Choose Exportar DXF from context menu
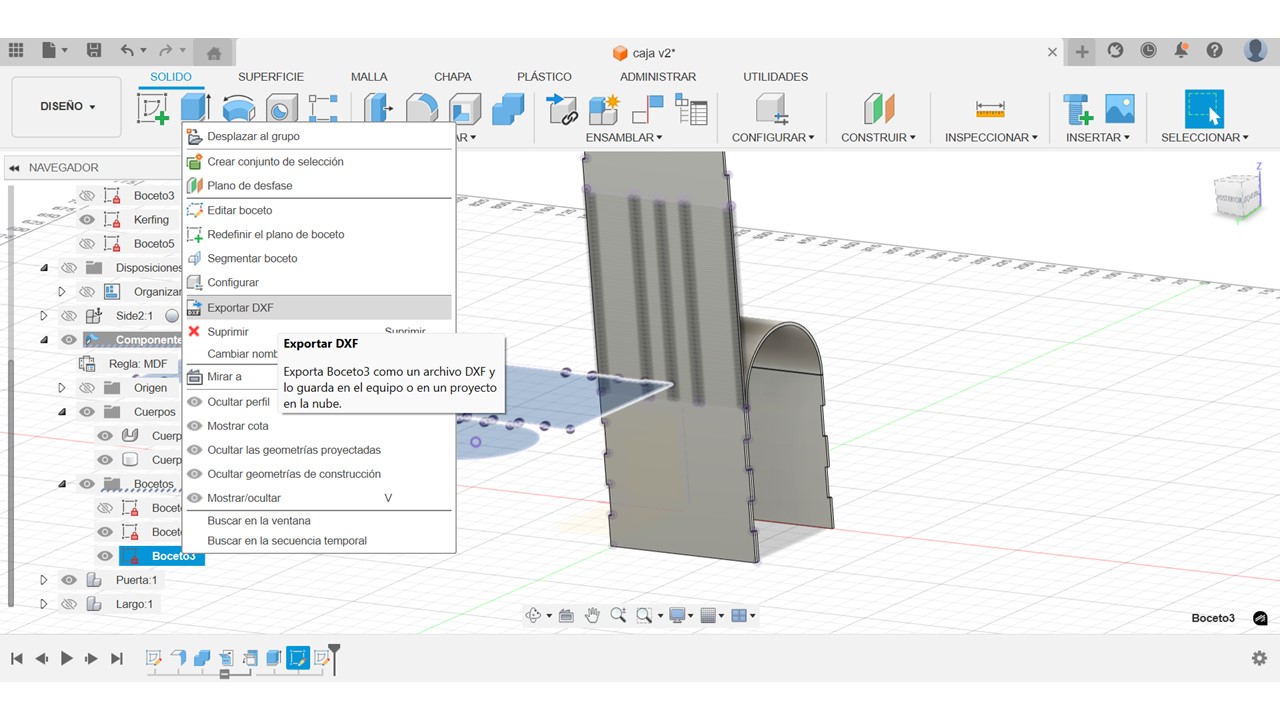Screen dimensions: 1280x720 click(x=240, y=308)
